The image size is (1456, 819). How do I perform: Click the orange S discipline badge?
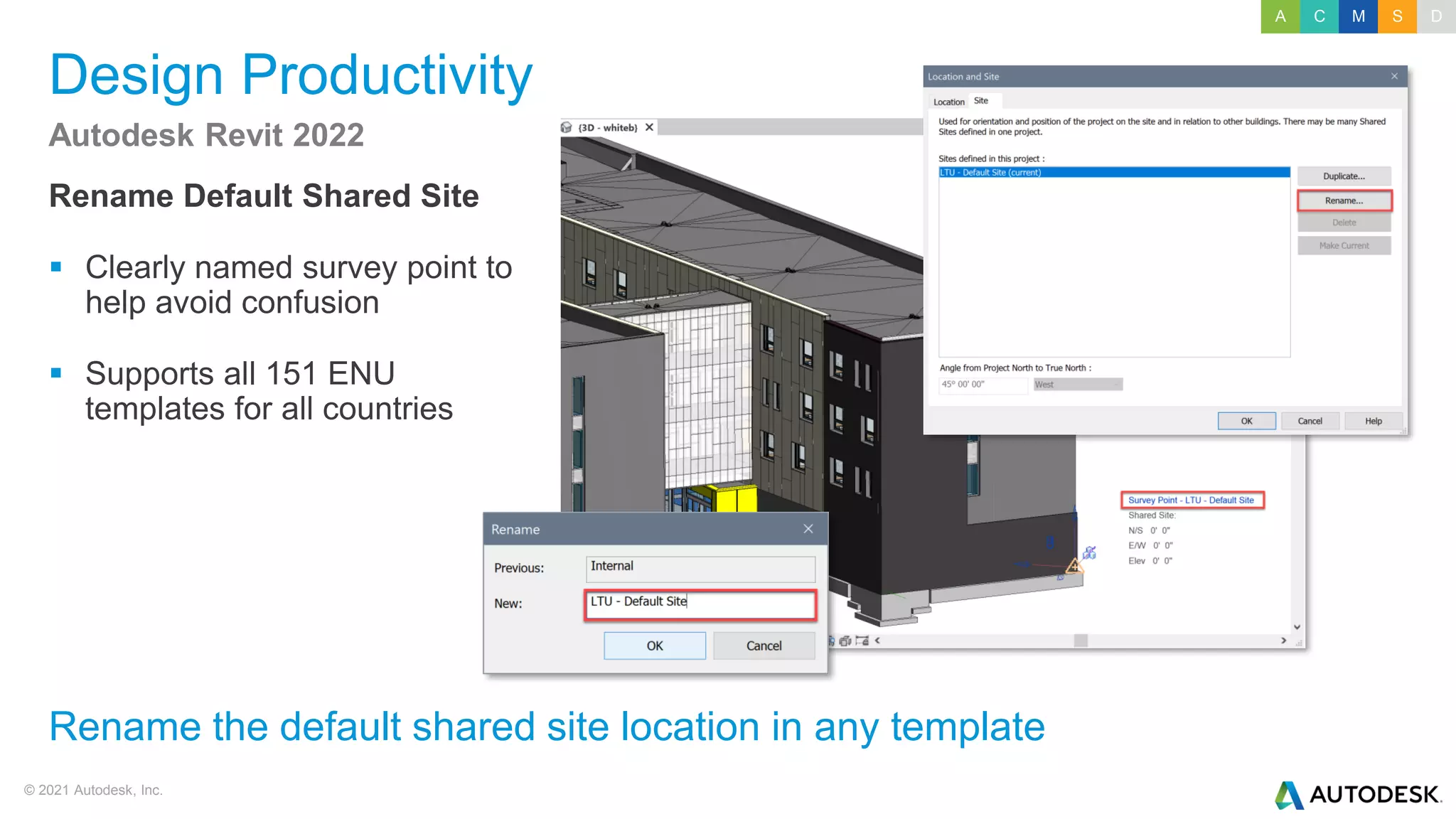1398,16
